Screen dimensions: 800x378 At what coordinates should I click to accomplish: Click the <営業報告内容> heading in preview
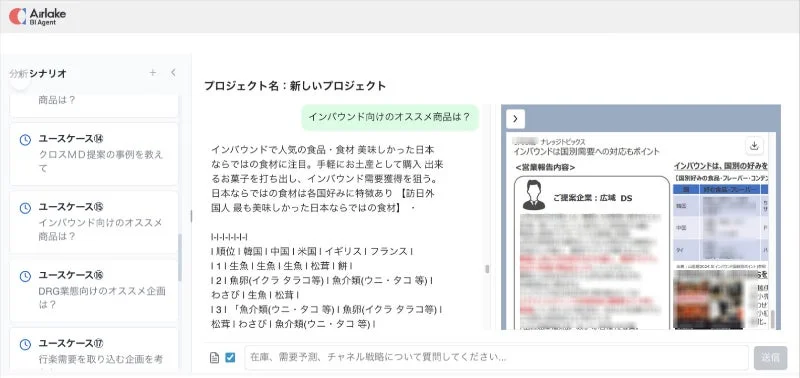point(544,167)
